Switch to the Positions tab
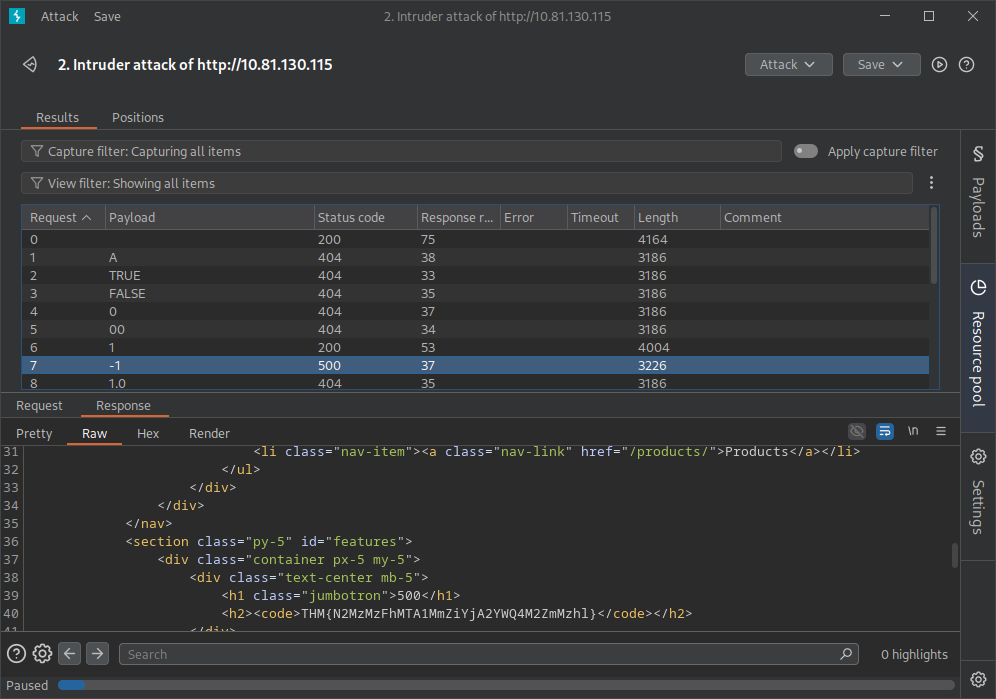The height and width of the screenshot is (699, 996). click(x=137, y=117)
